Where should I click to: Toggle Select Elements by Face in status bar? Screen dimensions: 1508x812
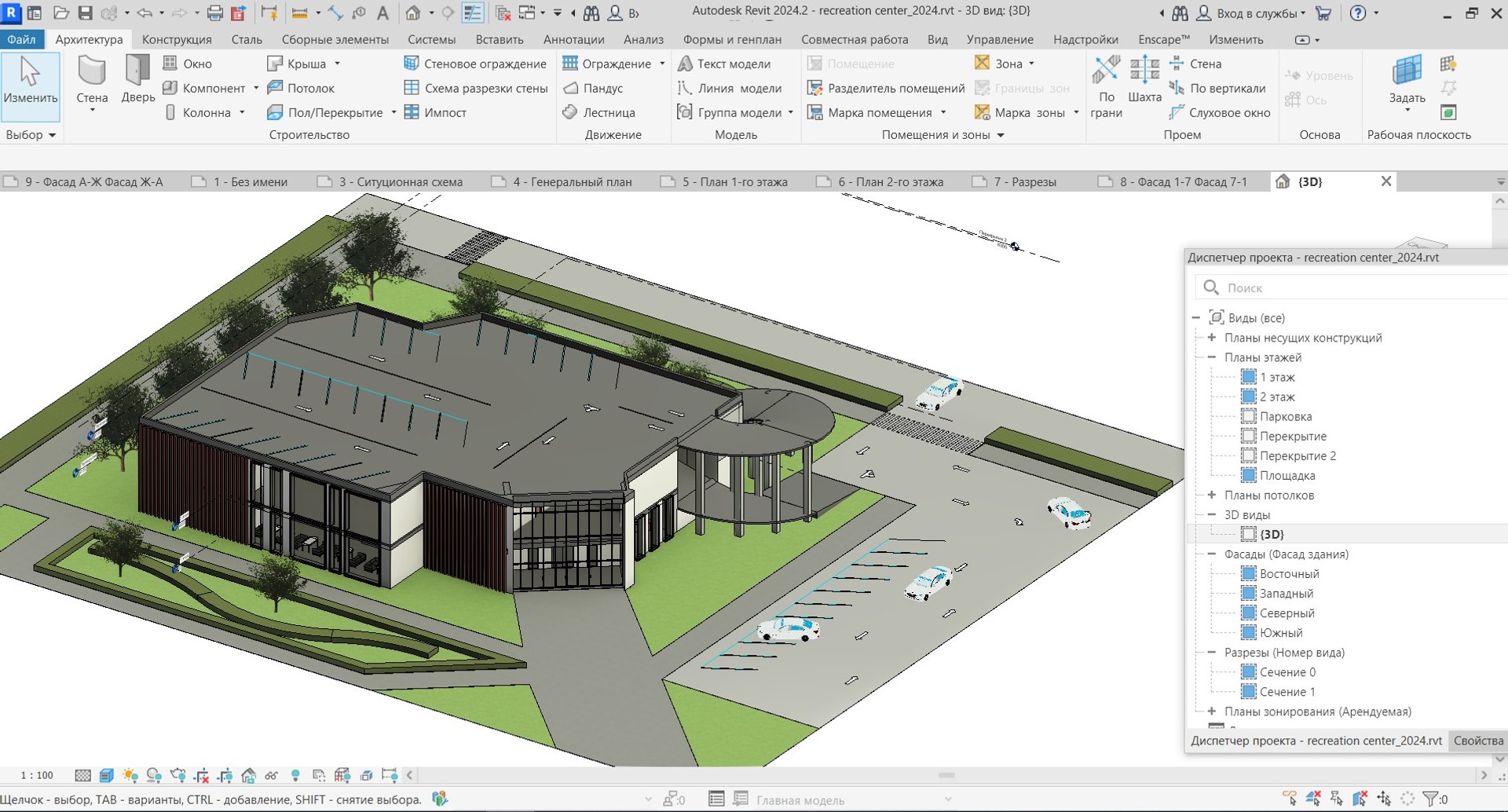1360,799
